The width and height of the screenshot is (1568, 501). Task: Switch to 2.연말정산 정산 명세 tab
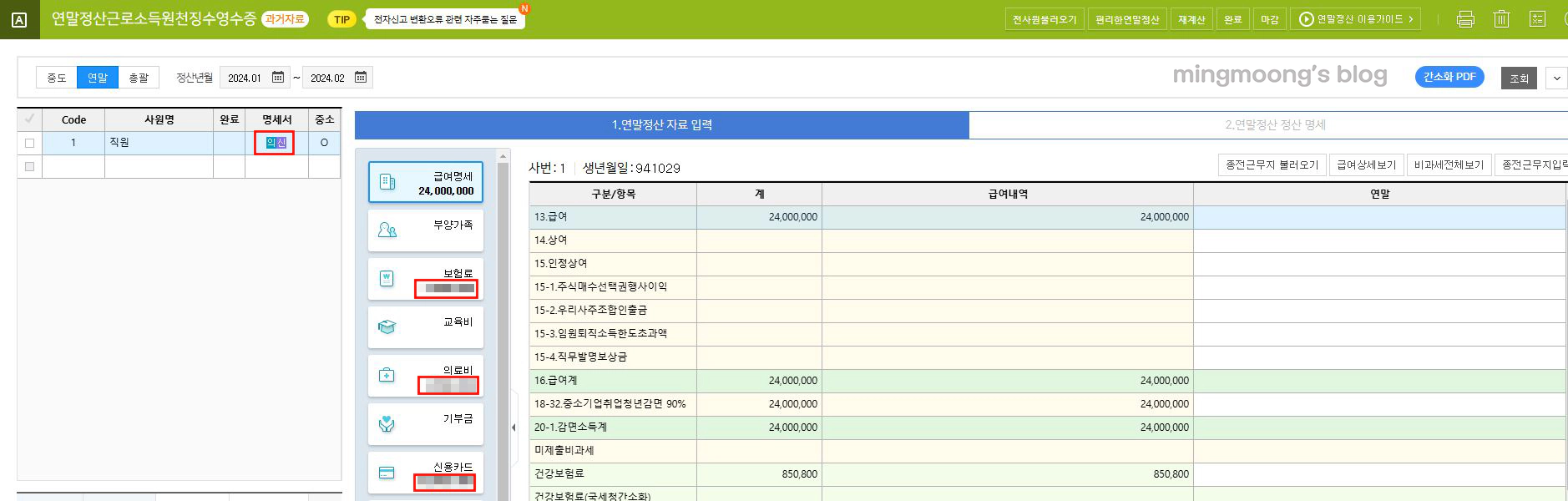coord(1275,124)
